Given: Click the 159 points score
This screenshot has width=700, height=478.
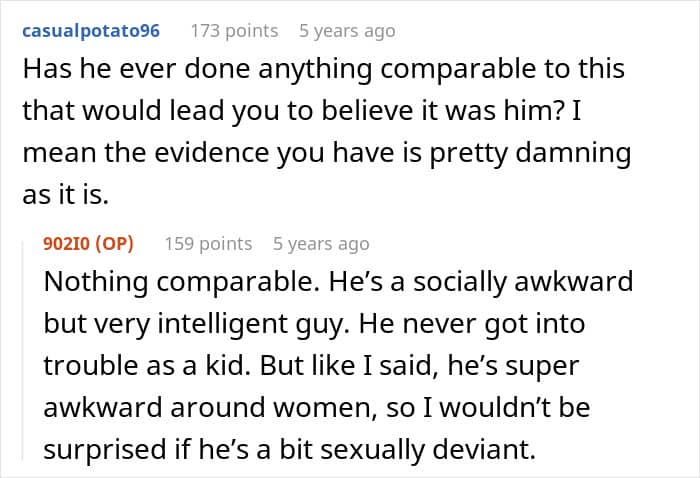Looking at the screenshot, I should (x=208, y=243).
